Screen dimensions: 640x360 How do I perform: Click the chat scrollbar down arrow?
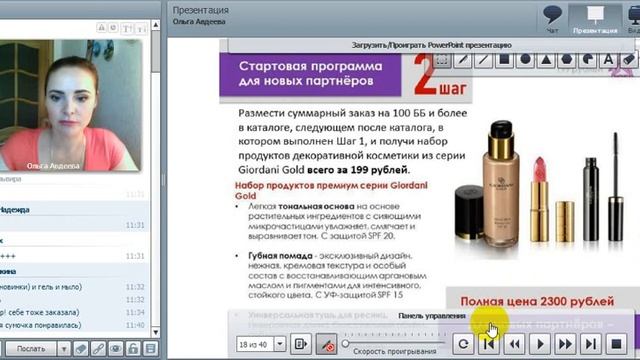click(x=156, y=332)
